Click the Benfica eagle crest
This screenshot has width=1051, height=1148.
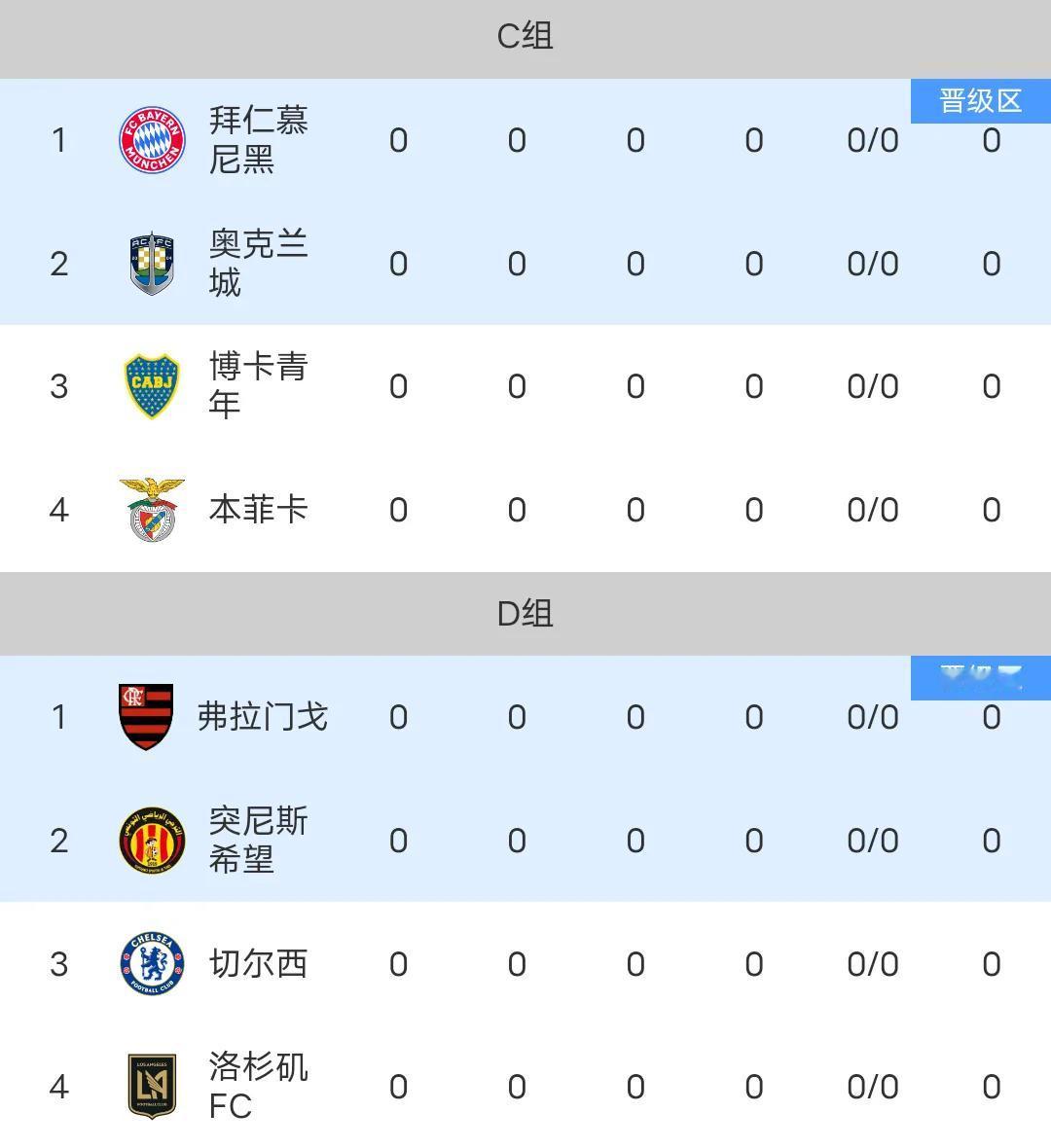click(152, 510)
